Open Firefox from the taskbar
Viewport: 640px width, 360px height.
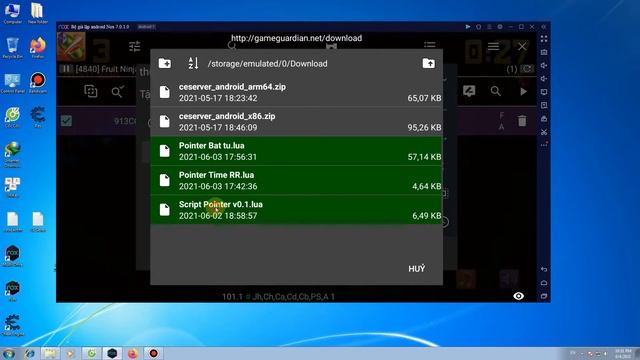[133, 353]
